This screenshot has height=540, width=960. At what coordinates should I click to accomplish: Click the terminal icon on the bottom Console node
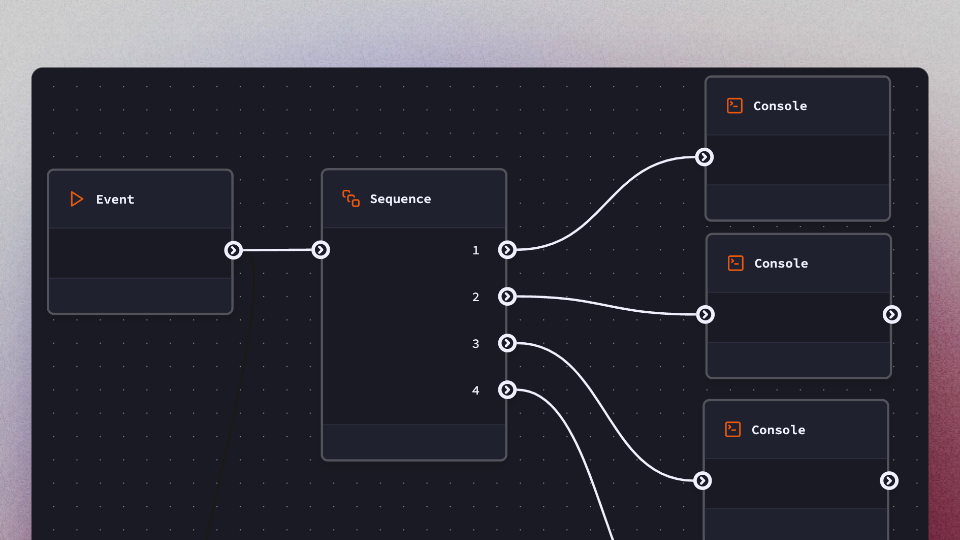coord(733,430)
